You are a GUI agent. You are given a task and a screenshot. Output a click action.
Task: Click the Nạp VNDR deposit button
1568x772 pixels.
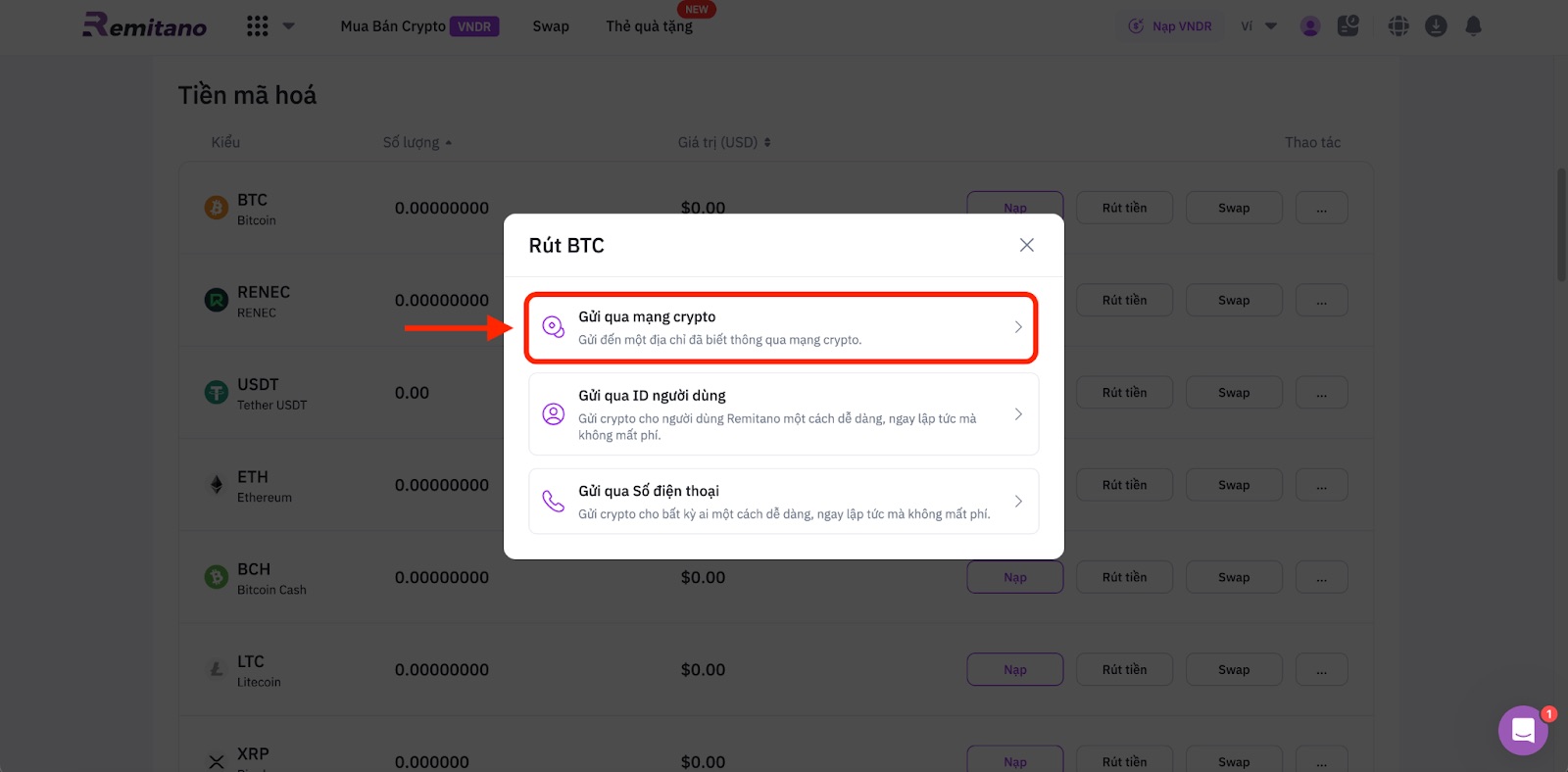click(x=1170, y=26)
